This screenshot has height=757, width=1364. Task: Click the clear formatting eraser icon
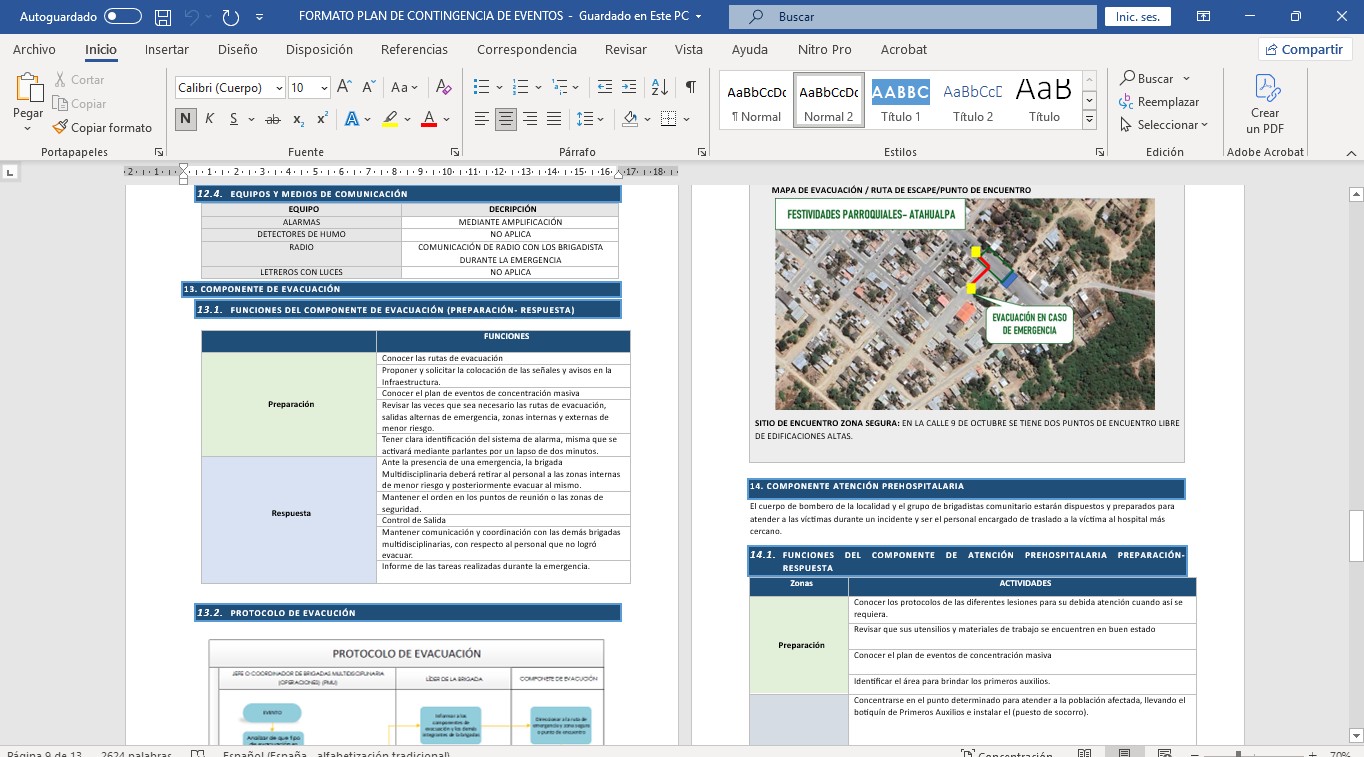pyautogui.click(x=445, y=88)
